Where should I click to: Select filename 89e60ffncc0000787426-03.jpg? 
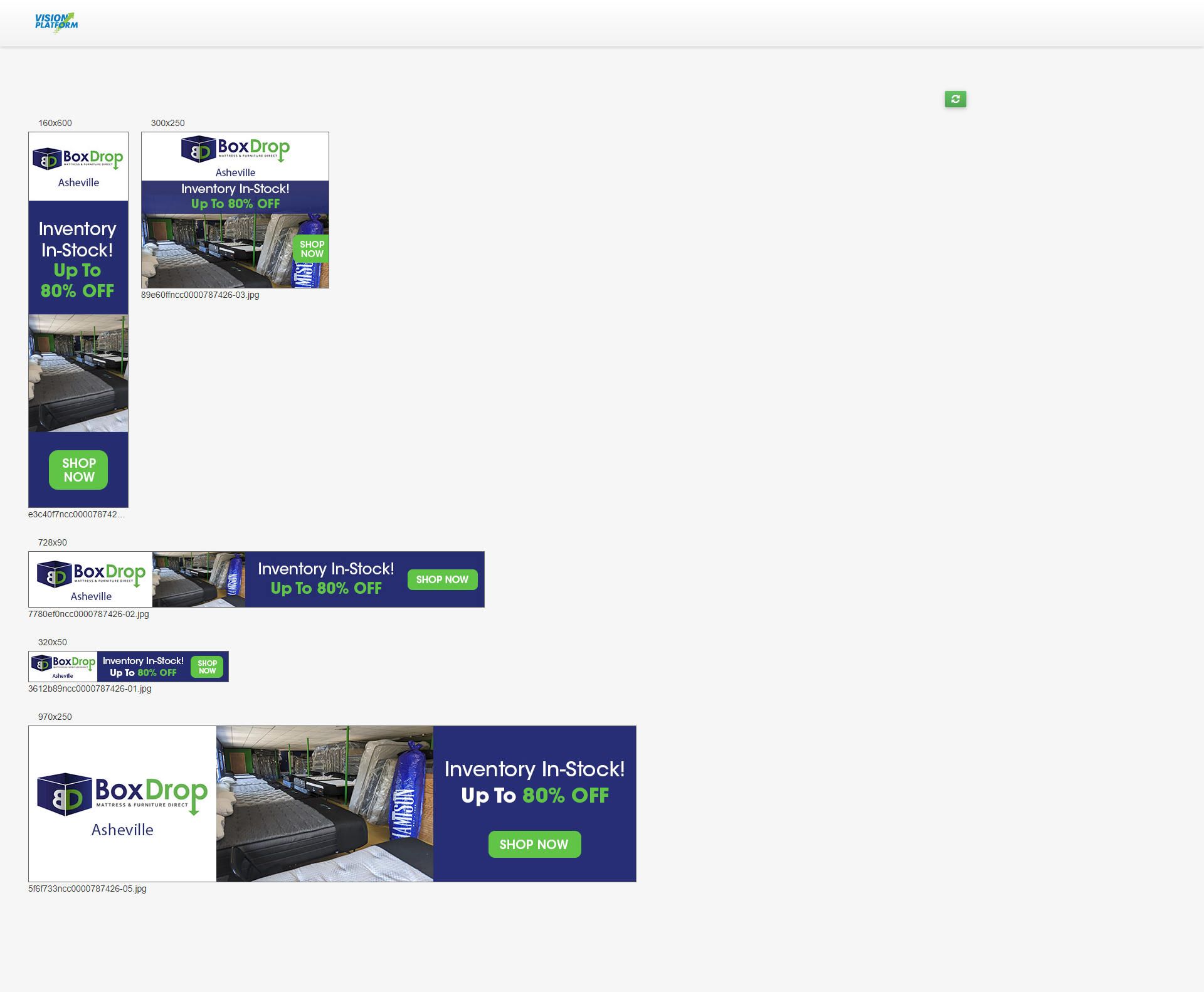[200, 295]
